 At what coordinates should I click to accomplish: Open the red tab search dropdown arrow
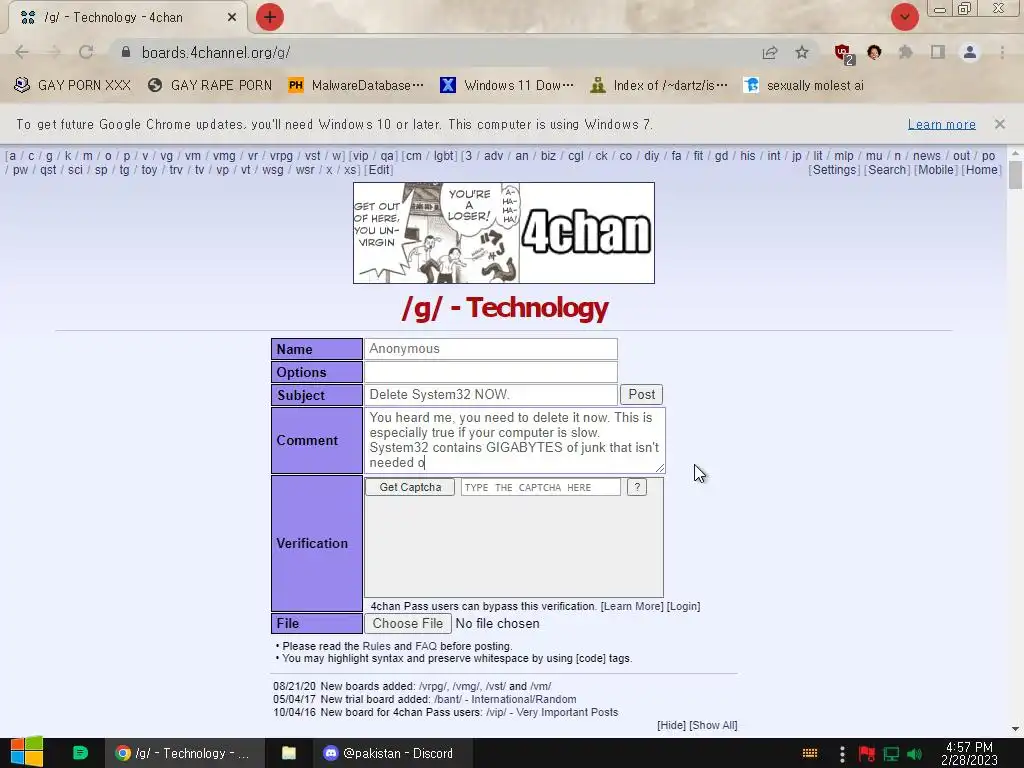point(904,17)
